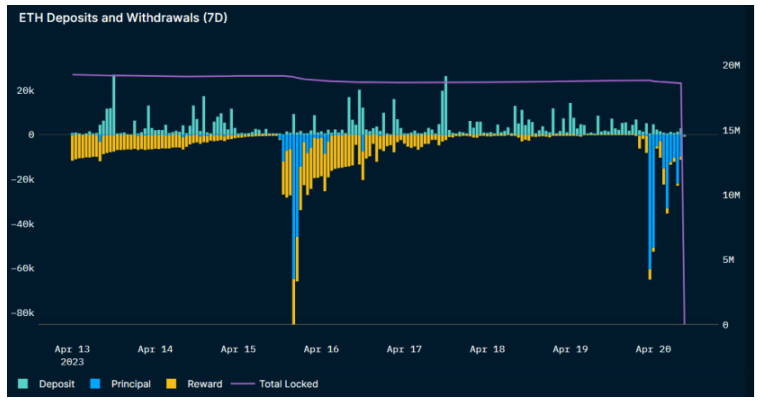The width and height of the screenshot is (762, 402).
Task: Click the 10M right axis value
Action: click(731, 195)
